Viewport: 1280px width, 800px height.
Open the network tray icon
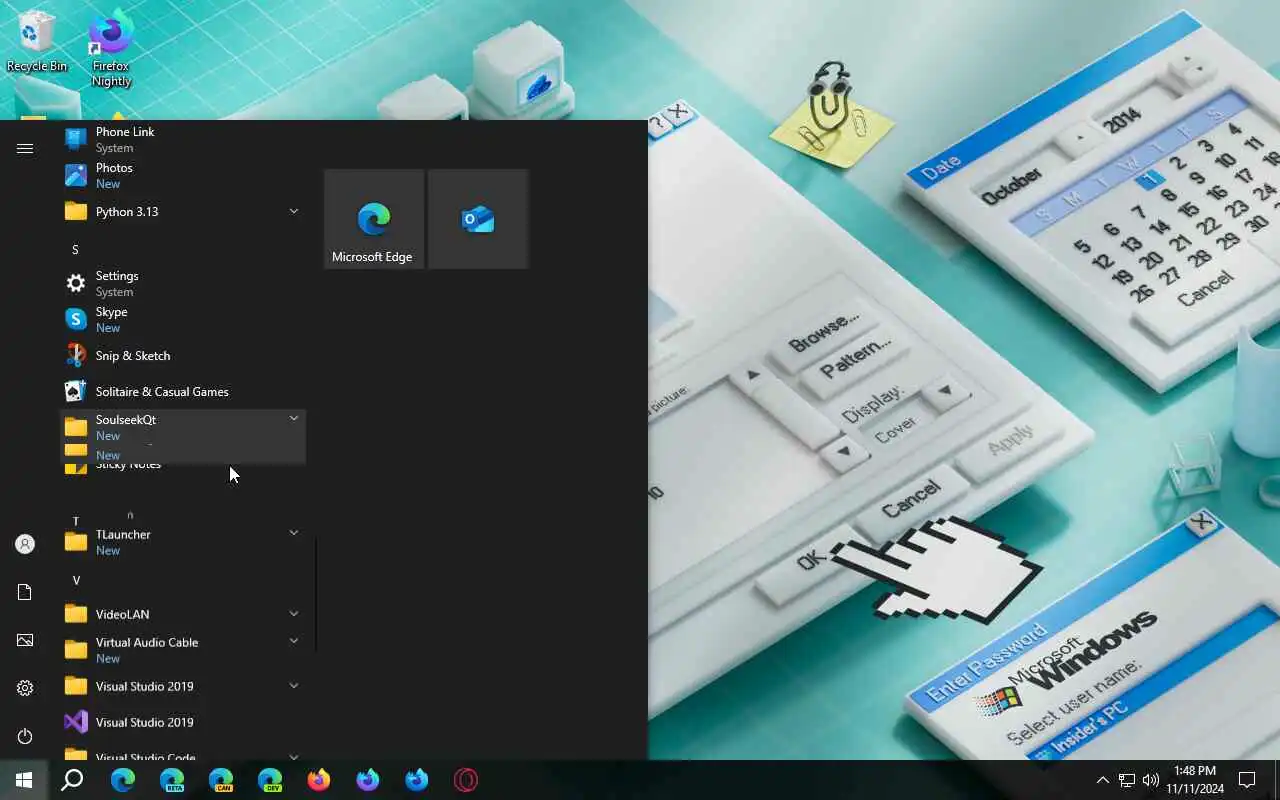coord(1127,780)
